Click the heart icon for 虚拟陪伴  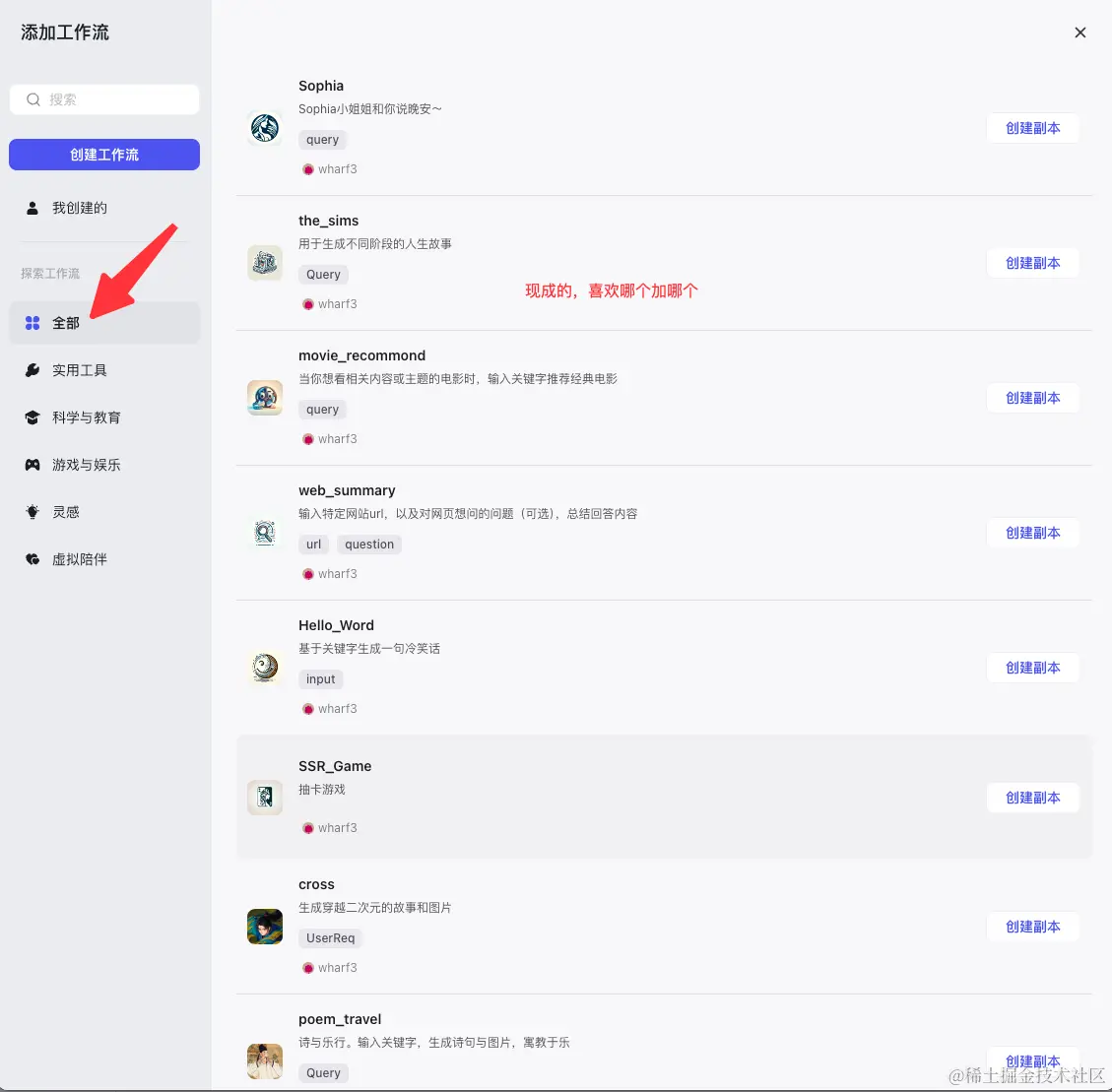coord(32,559)
